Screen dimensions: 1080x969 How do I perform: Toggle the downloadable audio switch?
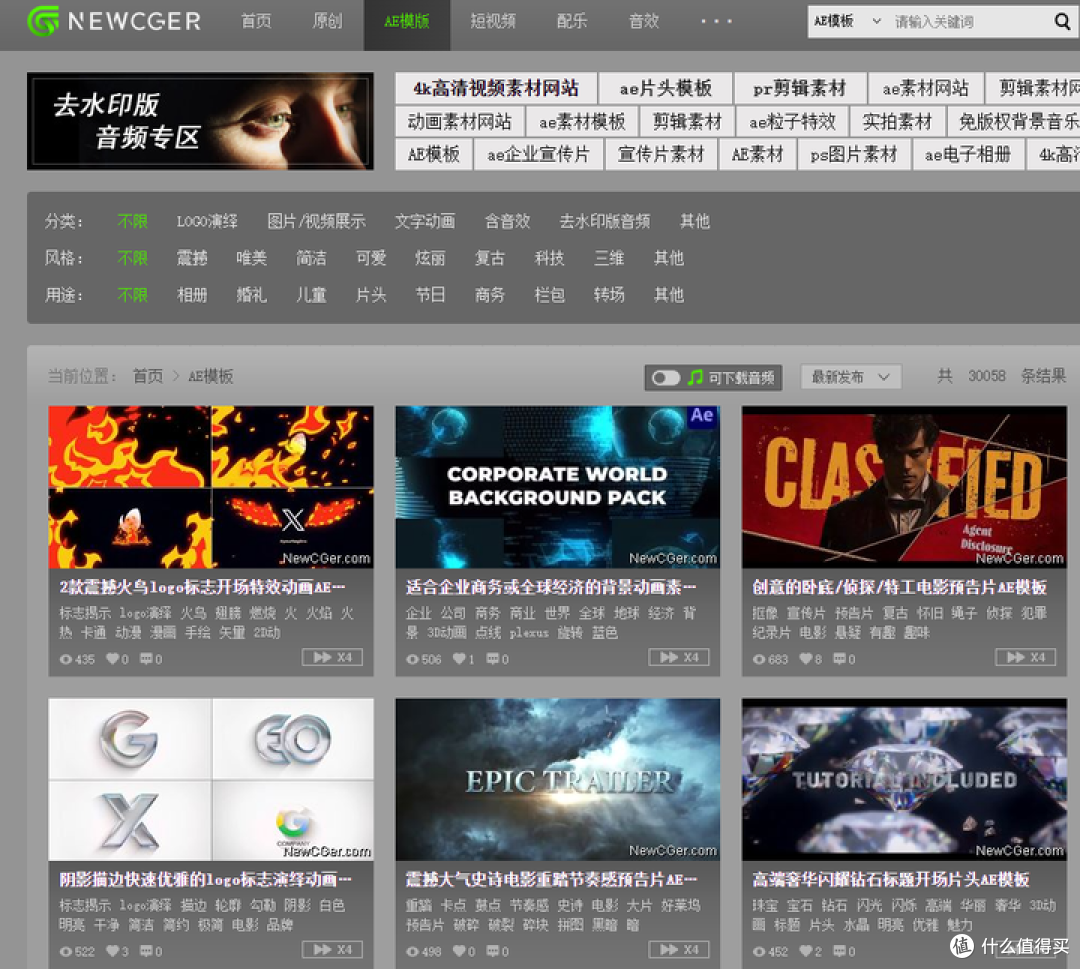coord(665,377)
